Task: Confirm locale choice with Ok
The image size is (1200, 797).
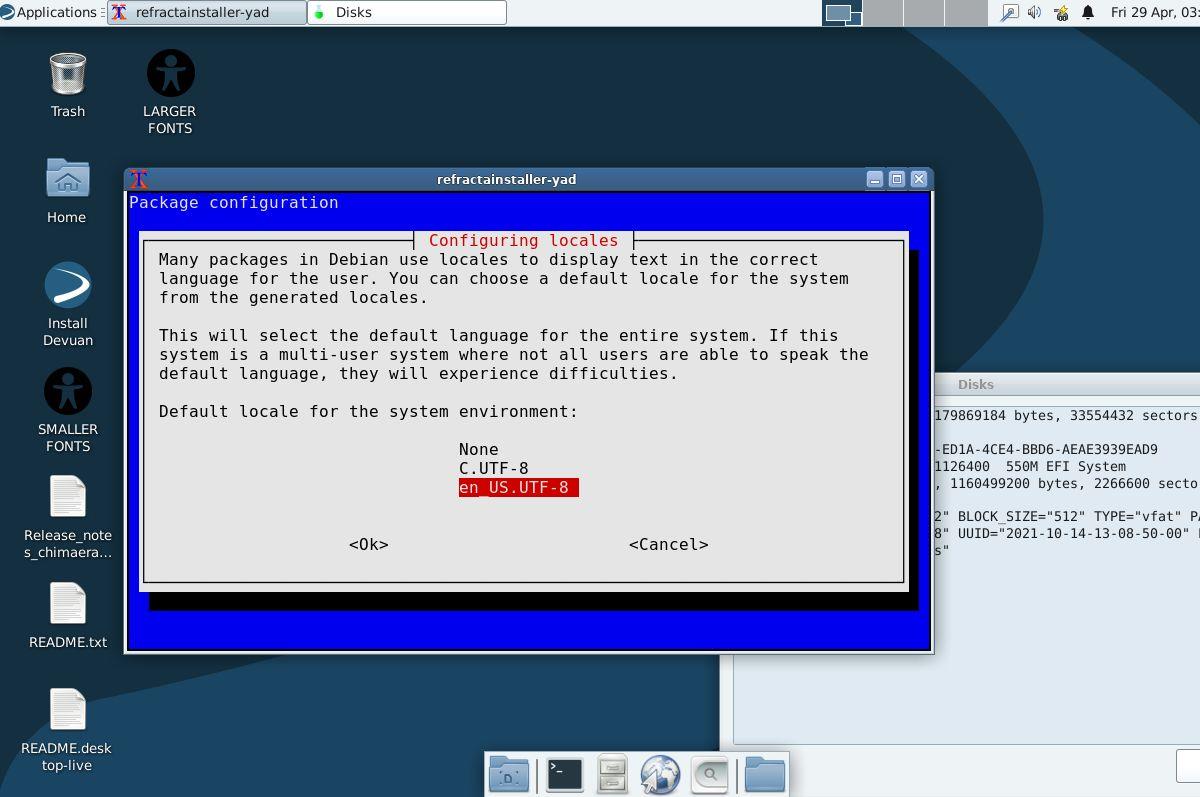Action: (x=368, y=544)
